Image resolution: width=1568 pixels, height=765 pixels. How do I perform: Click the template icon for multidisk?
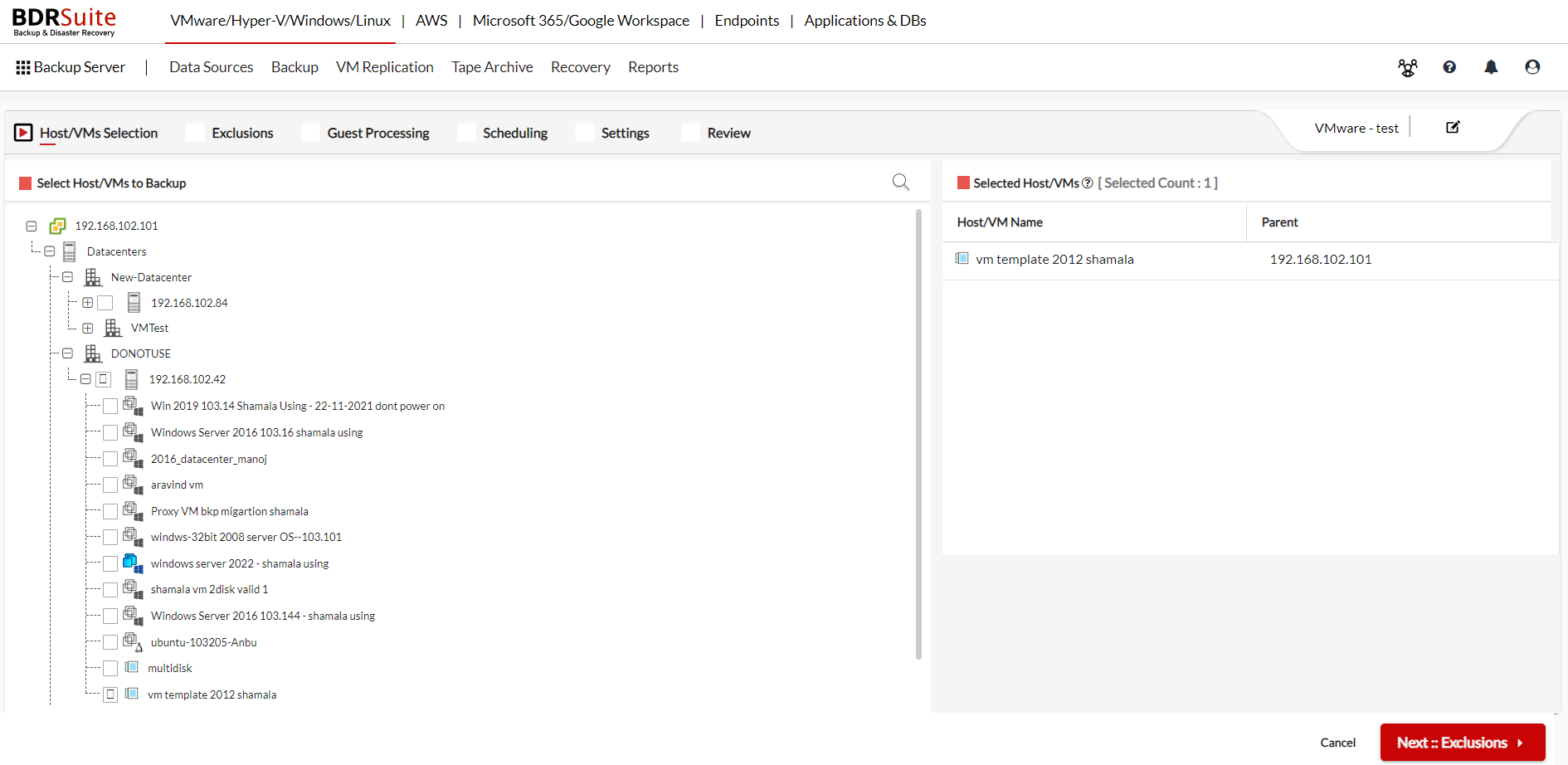pos(131,668)
